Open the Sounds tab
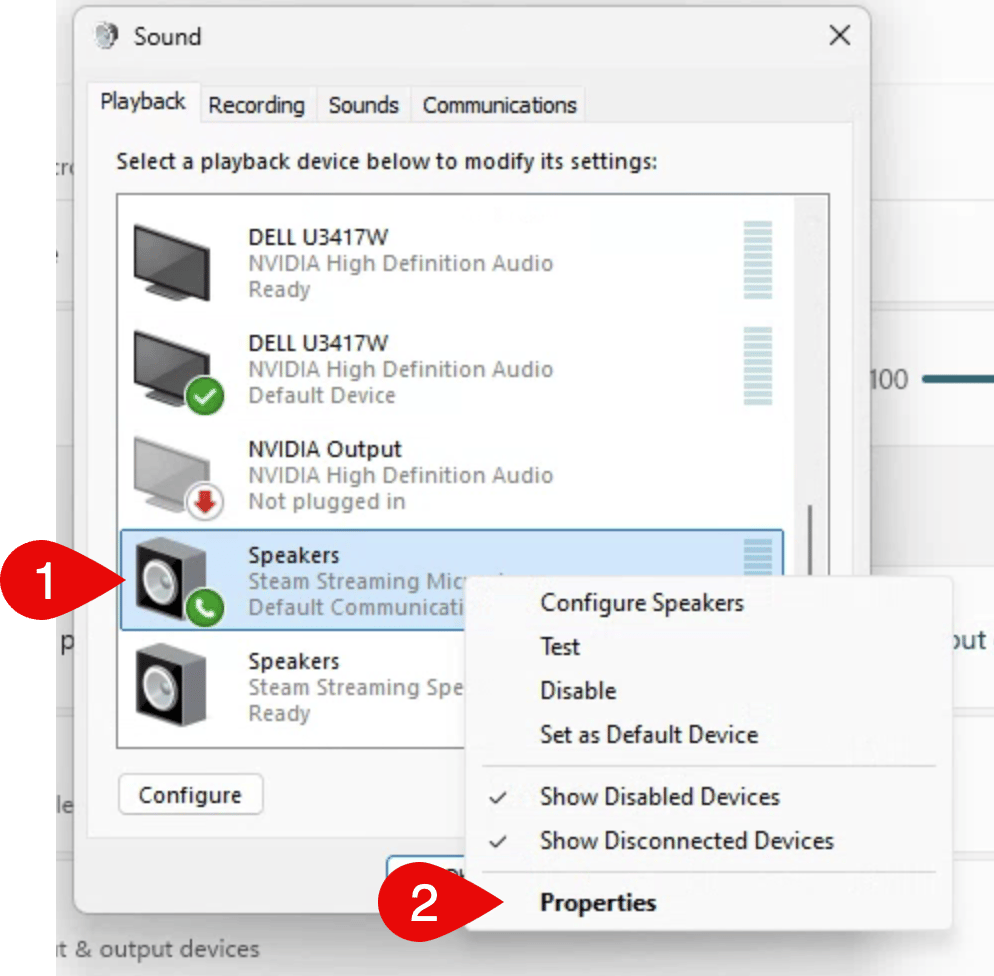 pyautogui.click(x=363, y=105)
